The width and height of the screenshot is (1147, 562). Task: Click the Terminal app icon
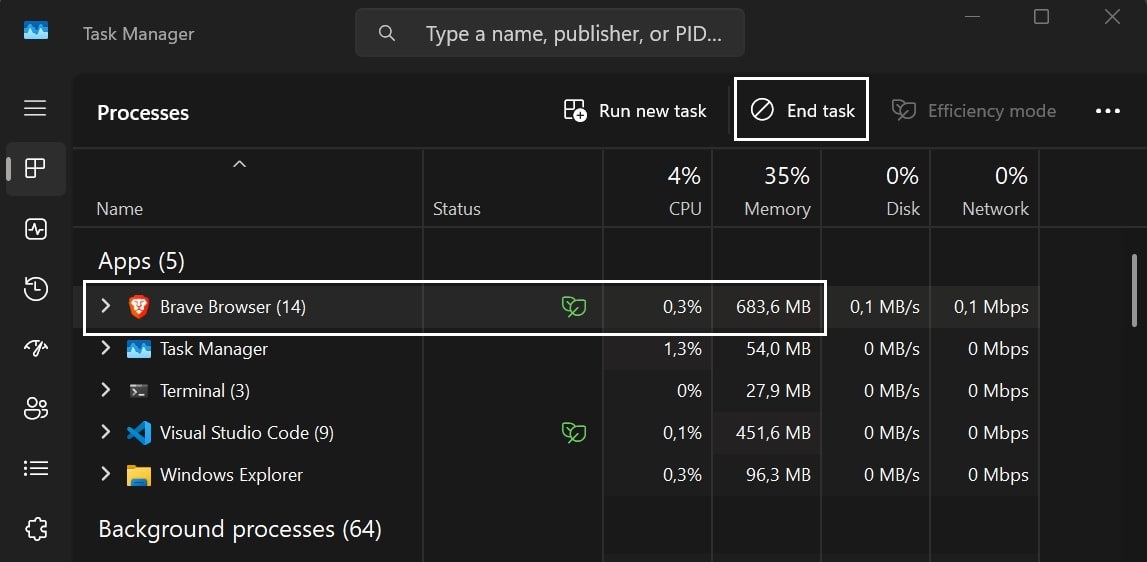(138, 391)
